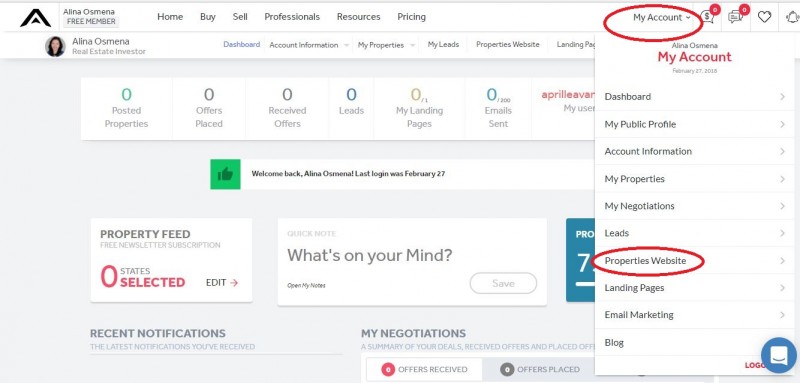The height and width of the screenshot is (383, 800).
Task: Open the blue live chat widget
Action: (779, 355)
